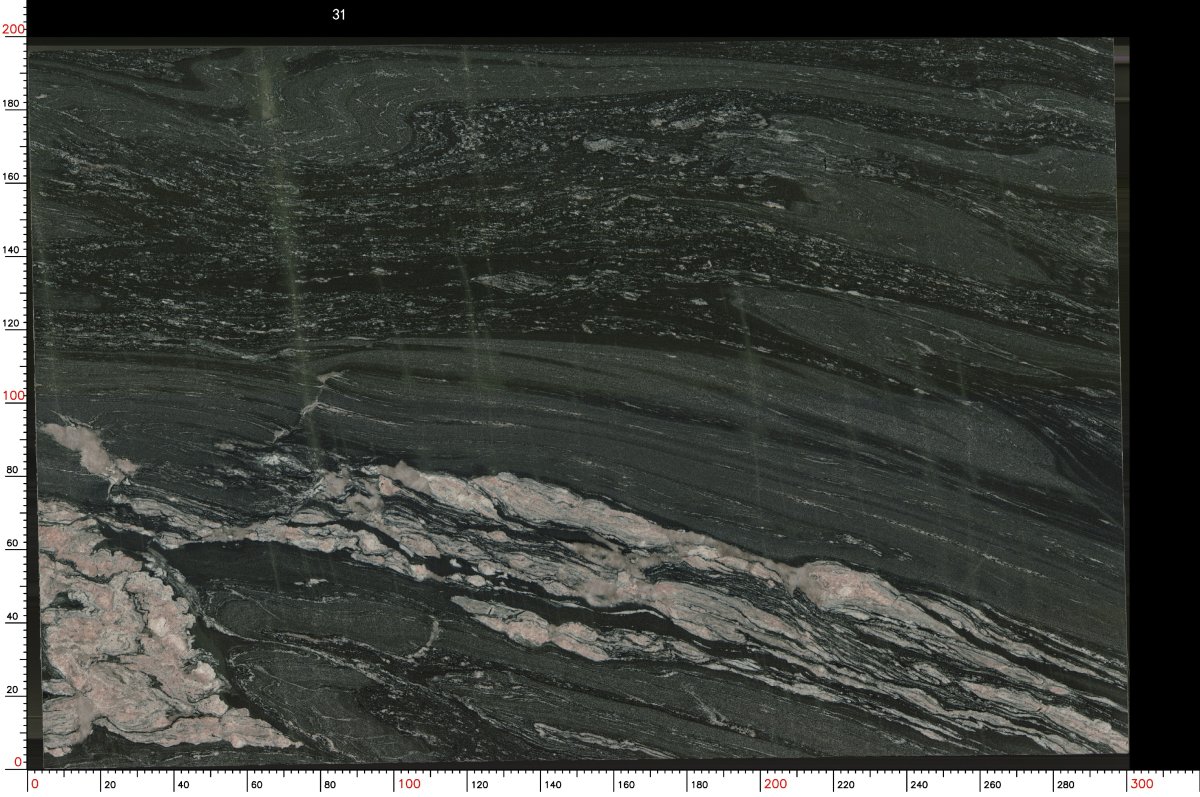Click the red 0 on horizontal ruler

click(35, 785)
